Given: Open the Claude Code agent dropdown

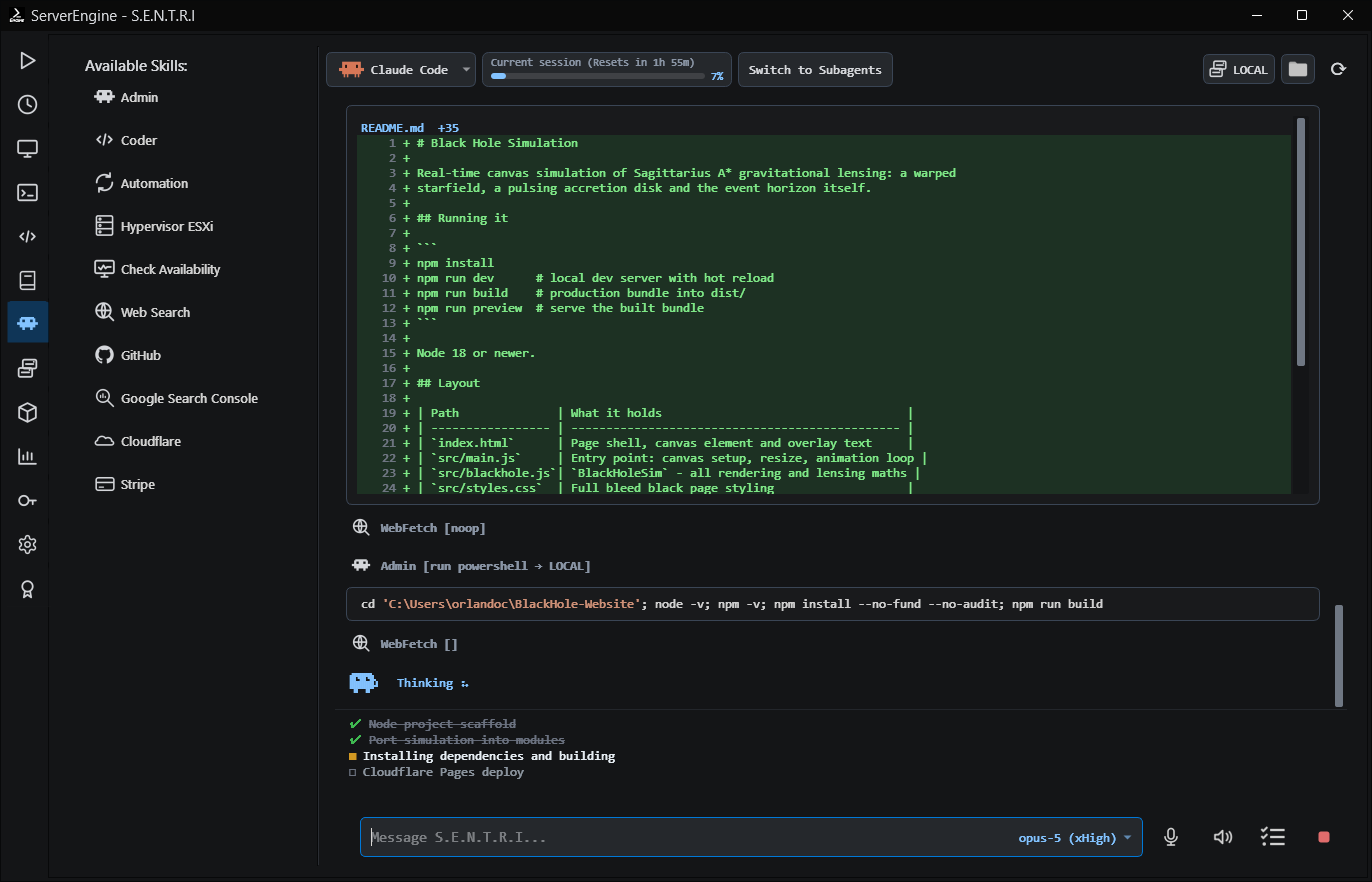Looking at the screenshot, I should point(401,70).
